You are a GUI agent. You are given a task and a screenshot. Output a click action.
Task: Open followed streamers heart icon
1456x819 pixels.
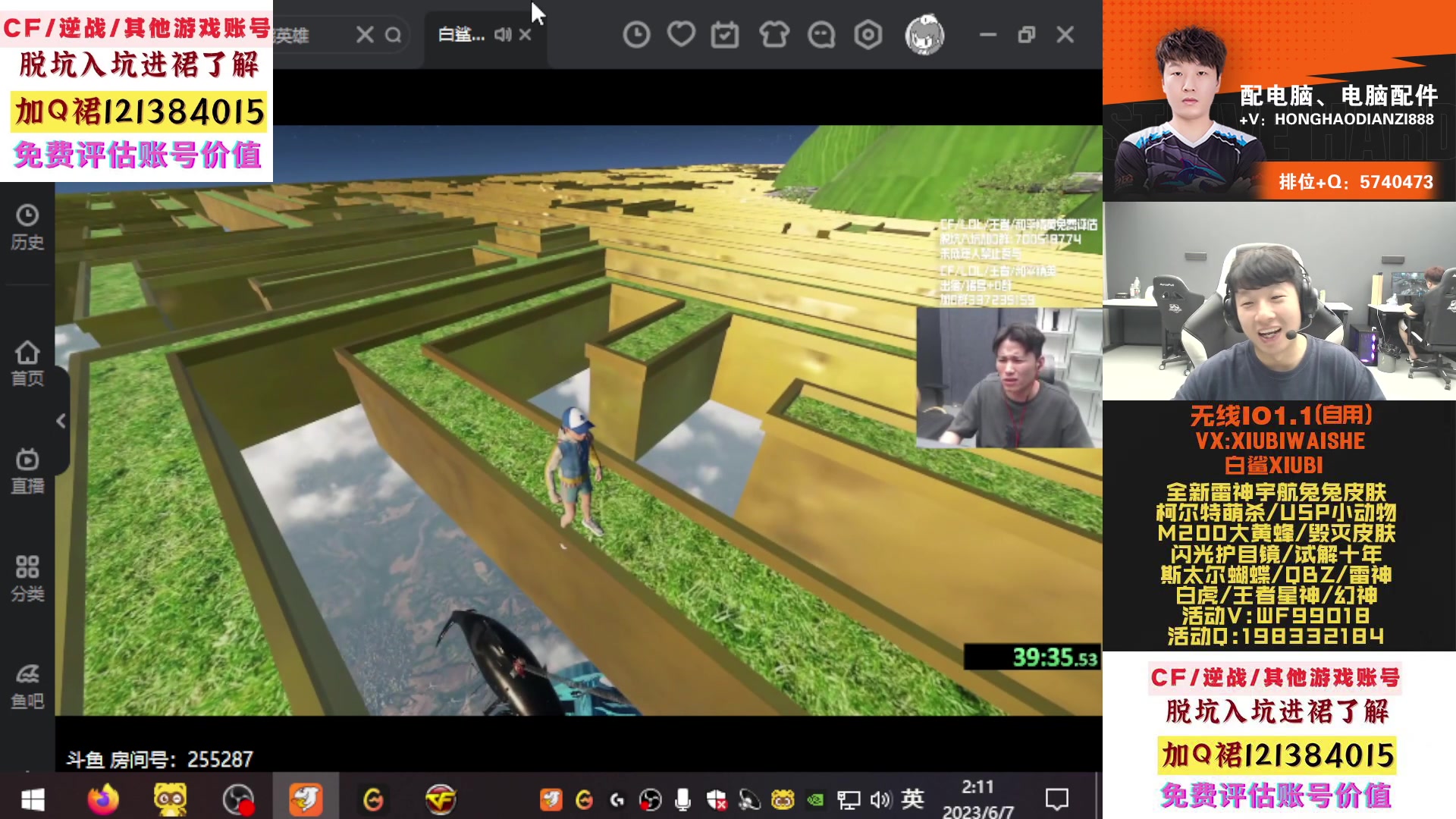[x=681, y=35]
